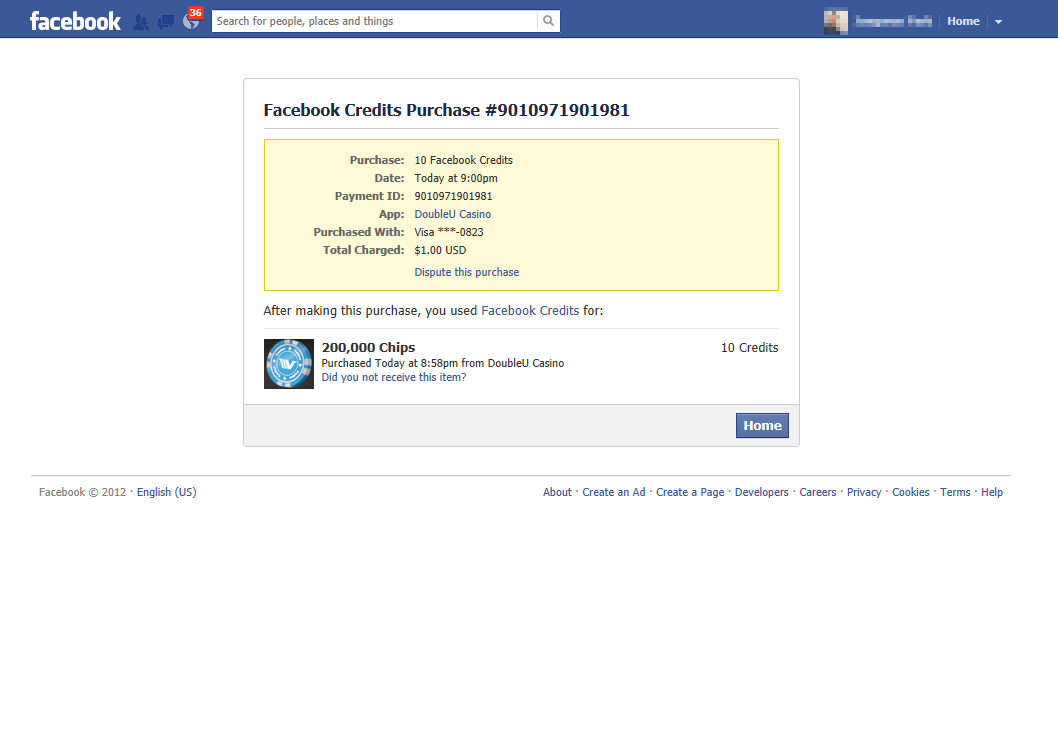Go to Home in the top bar
1058x733 pixels.
point(963,21)
